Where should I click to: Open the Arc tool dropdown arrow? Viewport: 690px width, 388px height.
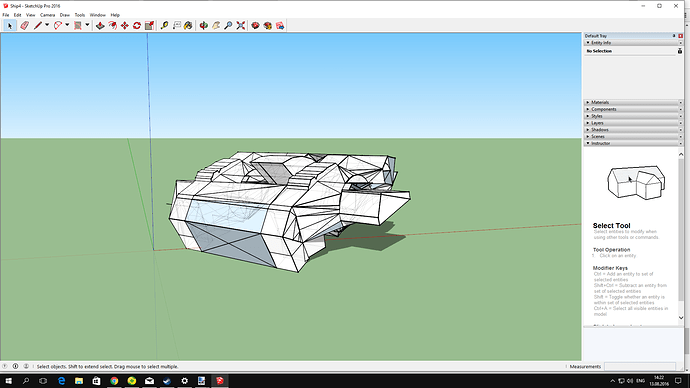pyautogui.click(x=67, y=25)
